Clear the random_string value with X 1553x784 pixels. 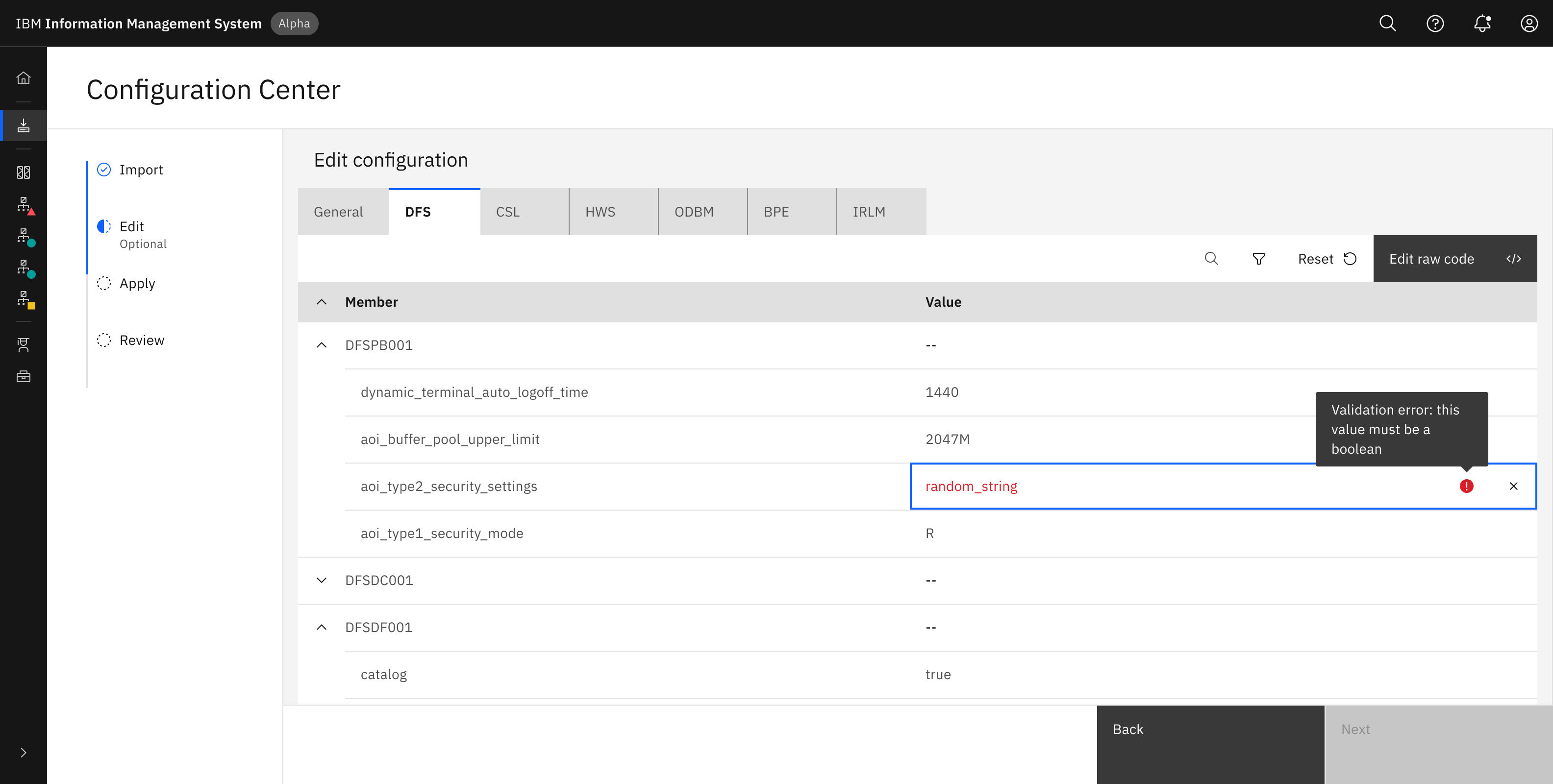tap(1514, 486)
